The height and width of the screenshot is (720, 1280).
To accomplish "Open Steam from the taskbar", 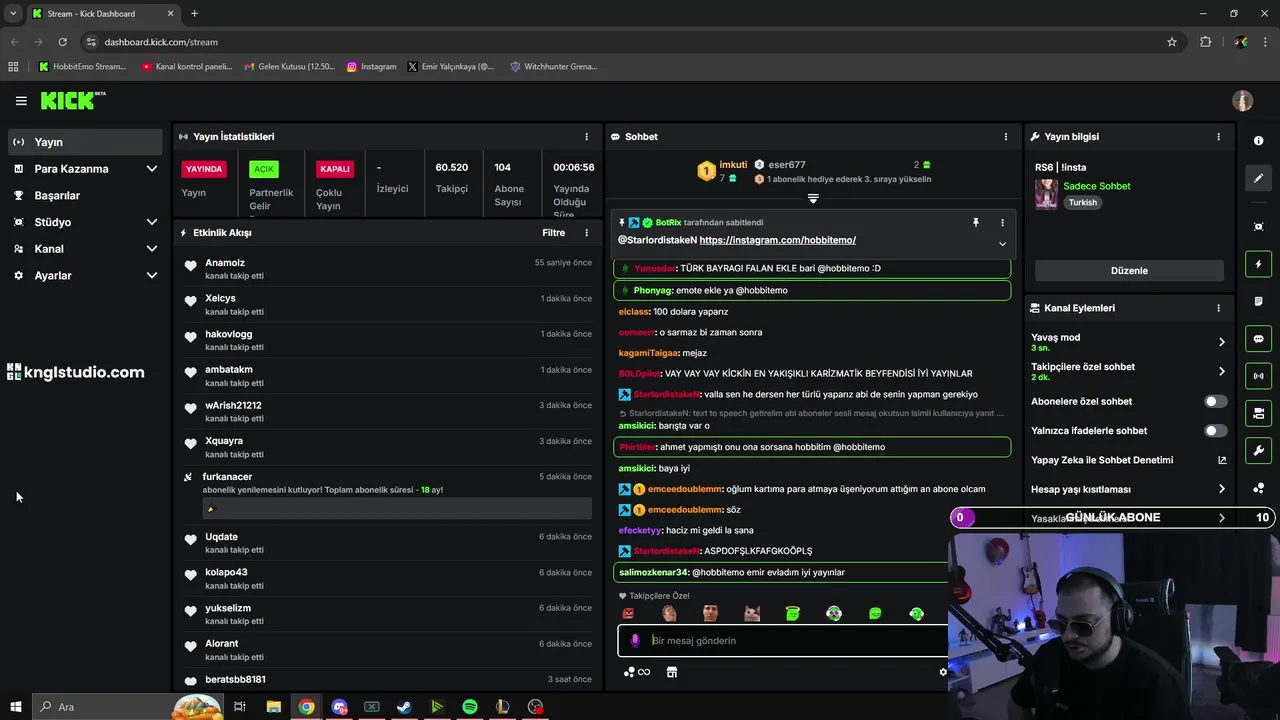I will point(404,707).
